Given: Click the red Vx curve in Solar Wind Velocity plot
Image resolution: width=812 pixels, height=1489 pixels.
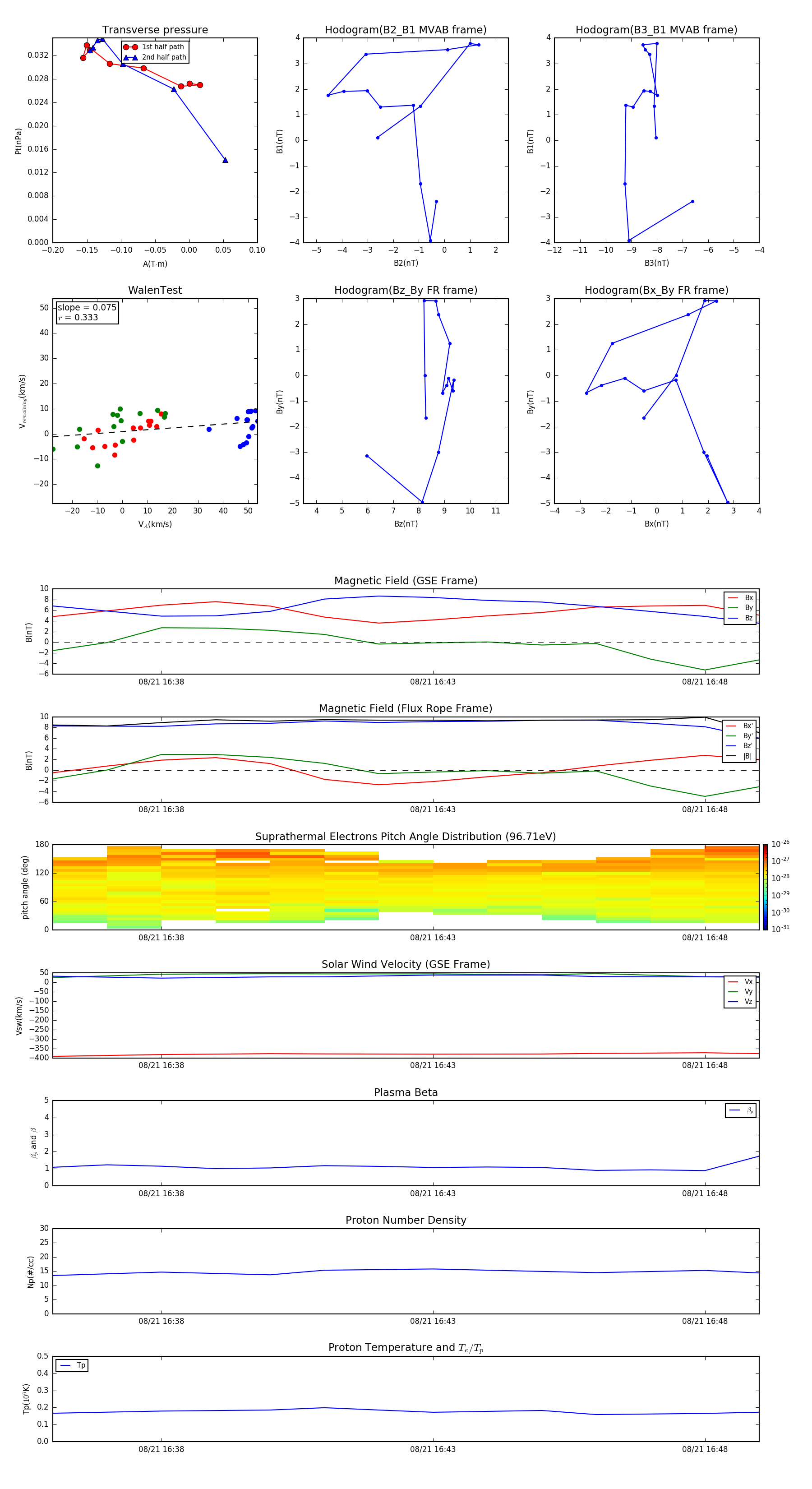Looking at the screenshot, I should (x=406, y=1054).
